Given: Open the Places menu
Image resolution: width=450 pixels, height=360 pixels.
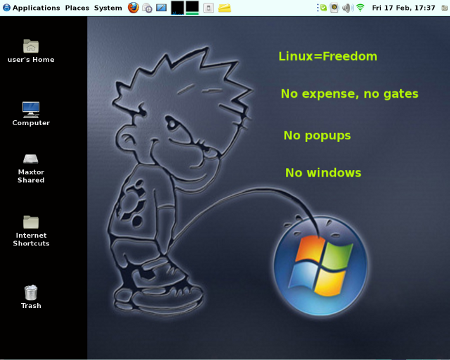Looking at the screenshot, I should tap(77, 8).
